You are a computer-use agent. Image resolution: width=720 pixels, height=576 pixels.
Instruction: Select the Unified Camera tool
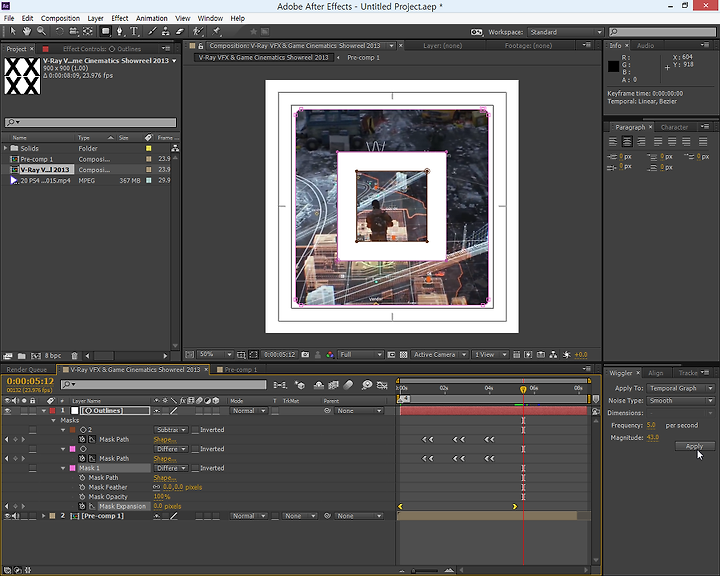73,31
